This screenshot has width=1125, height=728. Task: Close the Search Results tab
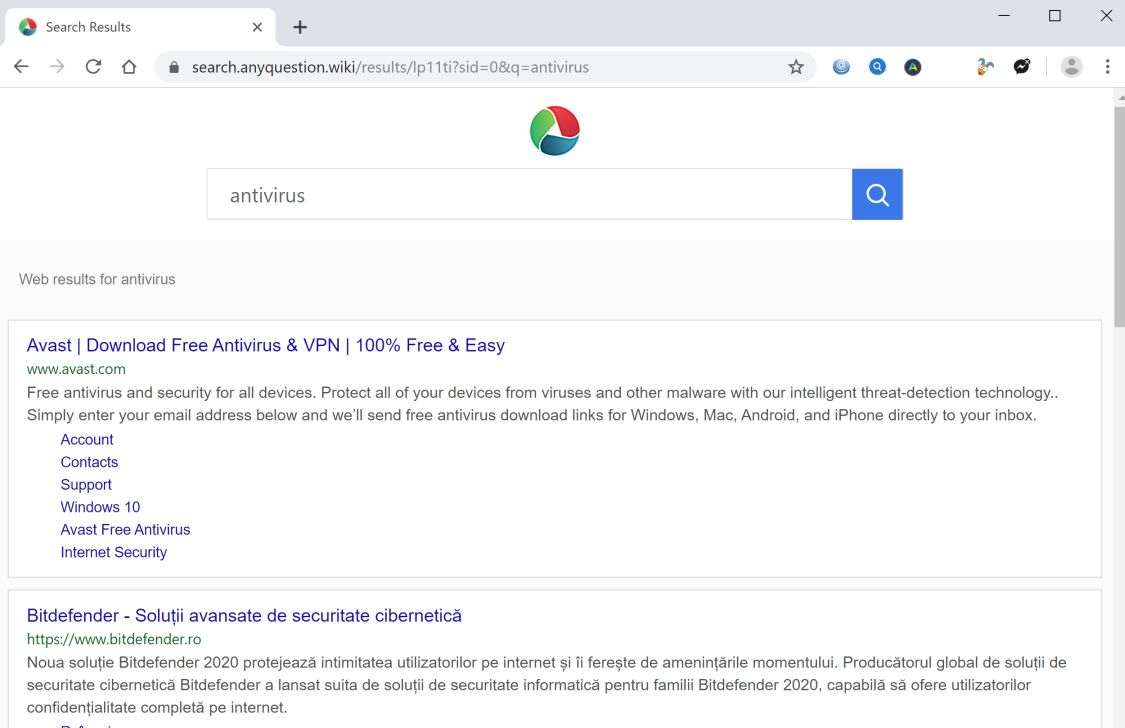pos(257,27)
